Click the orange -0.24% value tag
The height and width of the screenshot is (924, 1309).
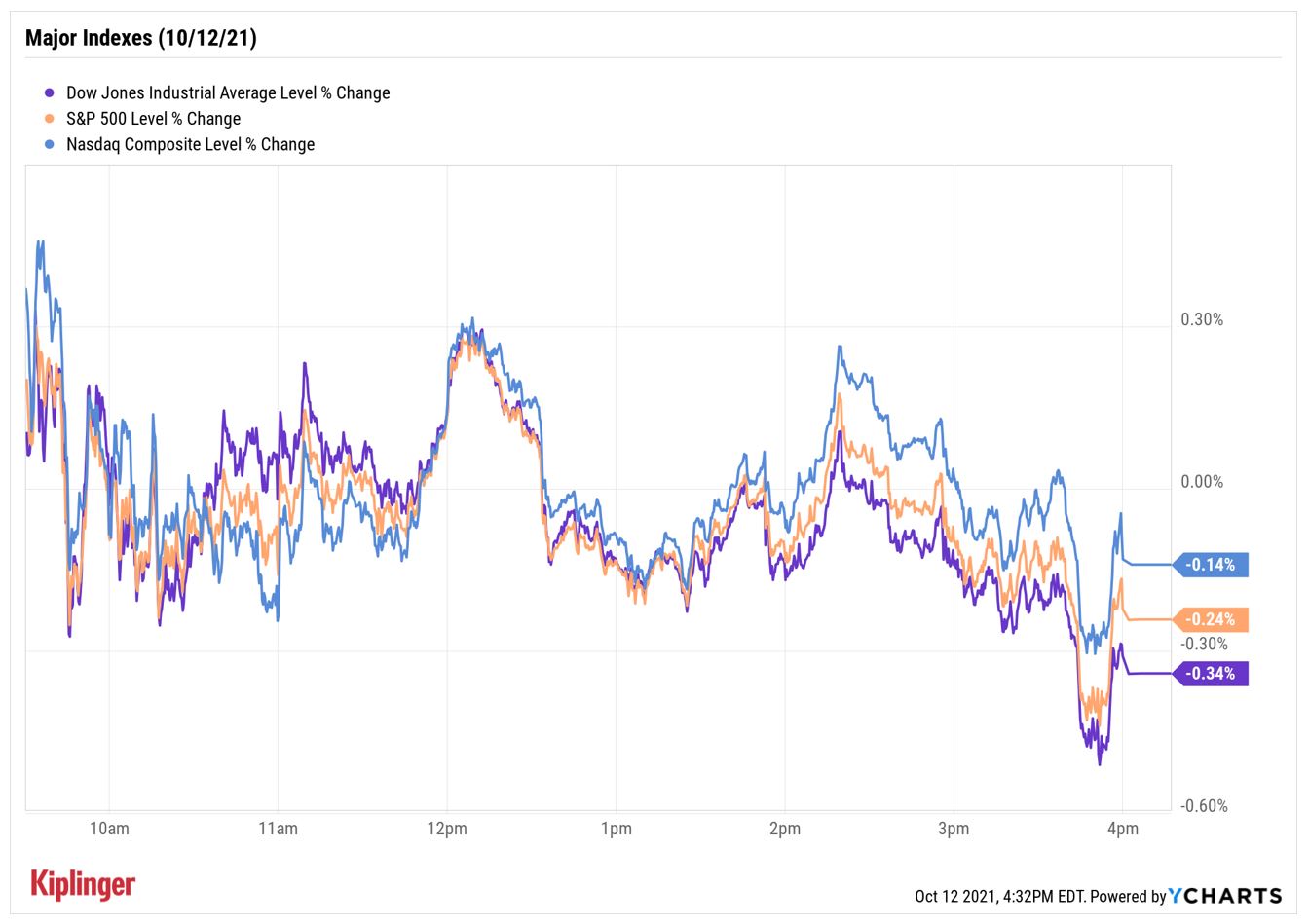pos(1211,619)
